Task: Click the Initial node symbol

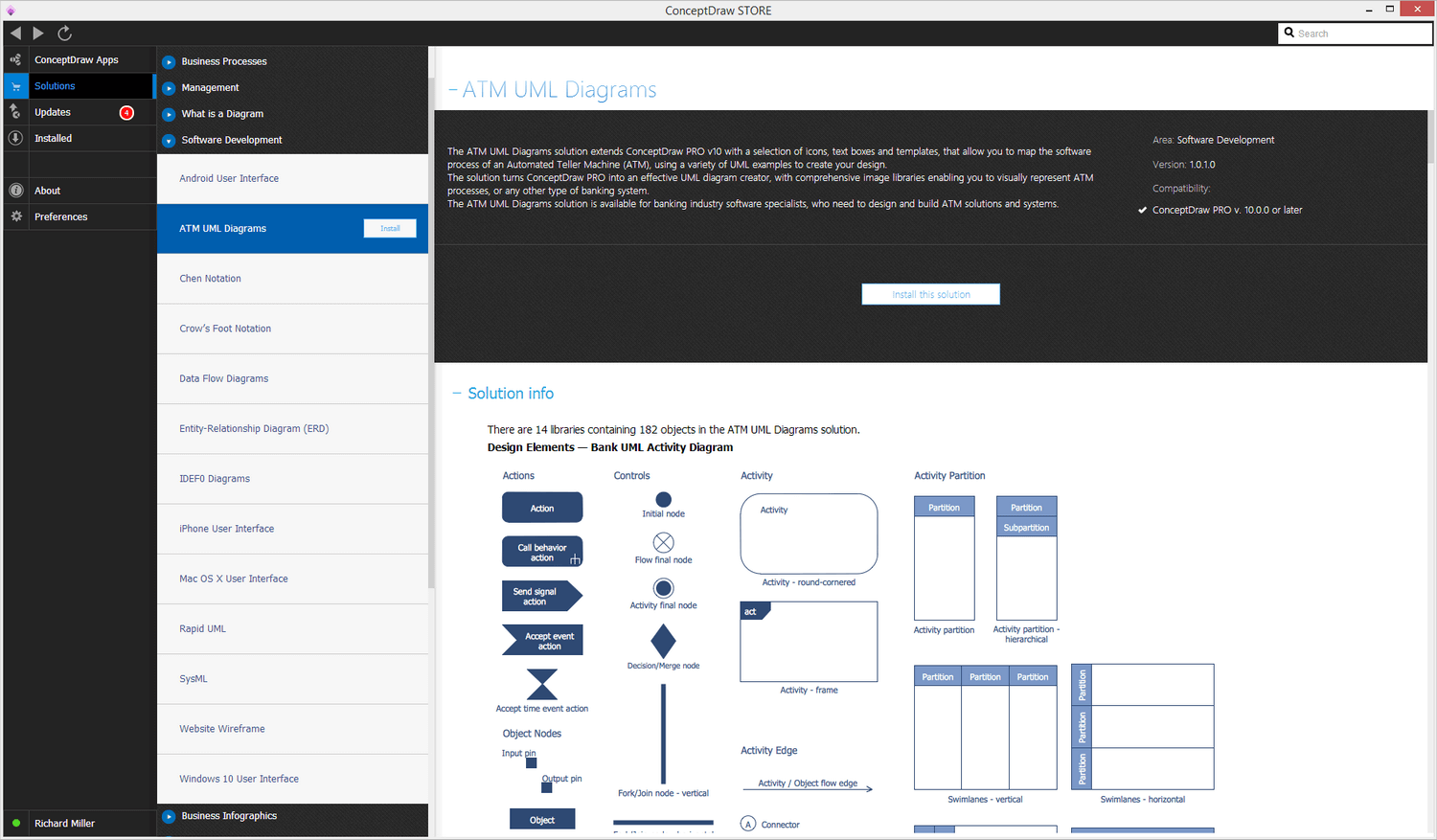Action: click(x=663, y=499)
